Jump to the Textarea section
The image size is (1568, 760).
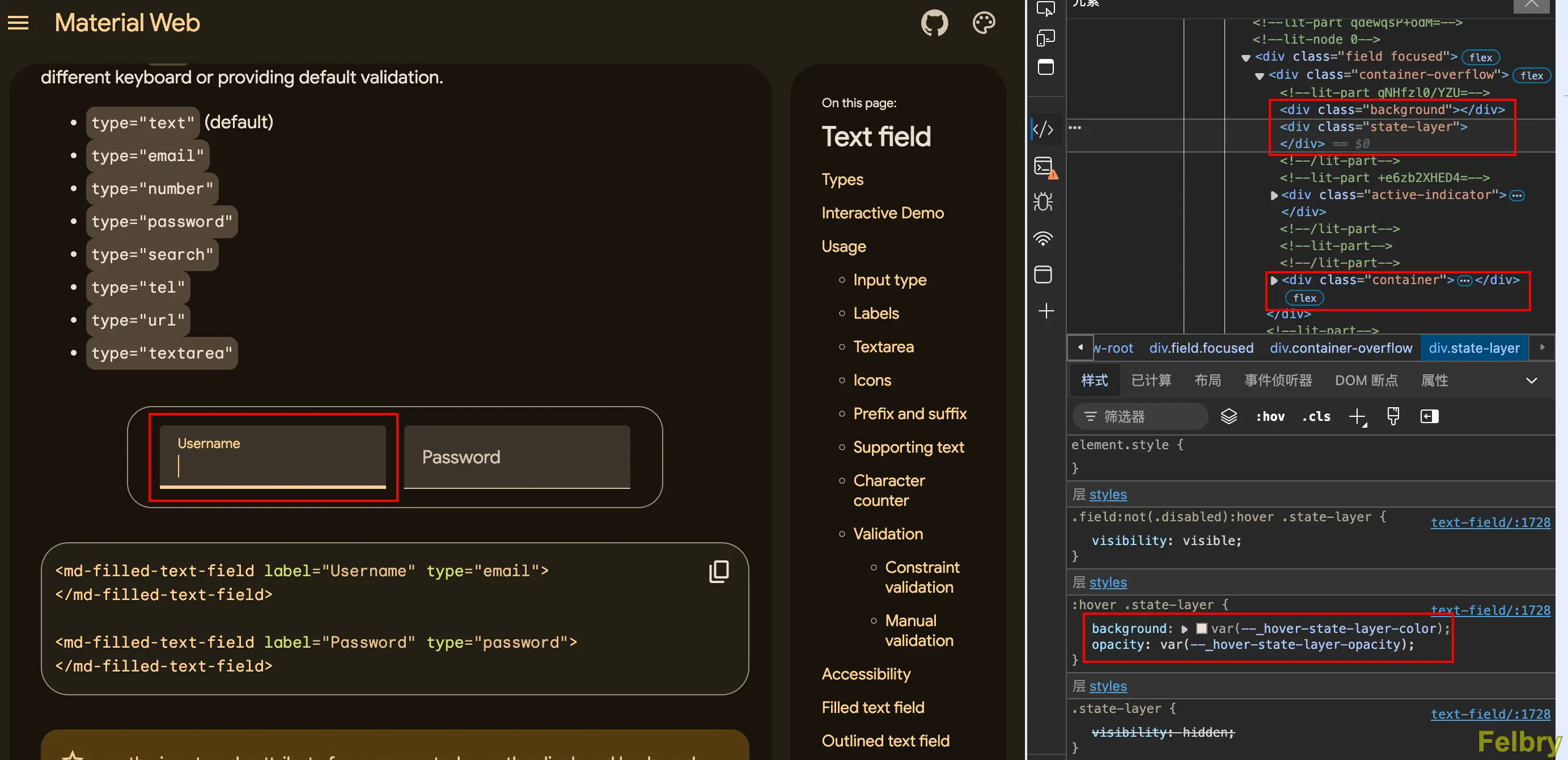(883, 347)
